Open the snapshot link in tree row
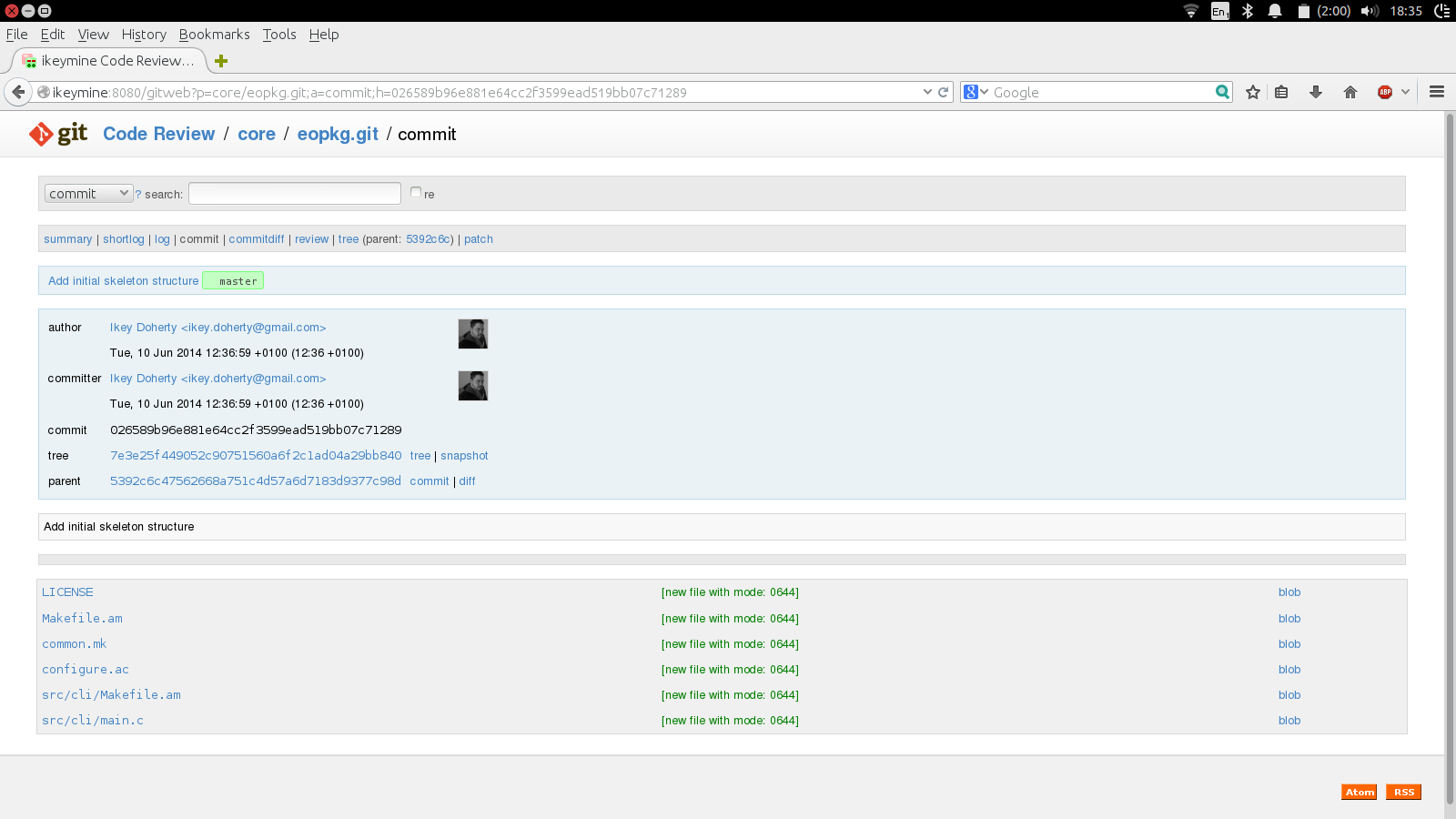 coord(464,456)
